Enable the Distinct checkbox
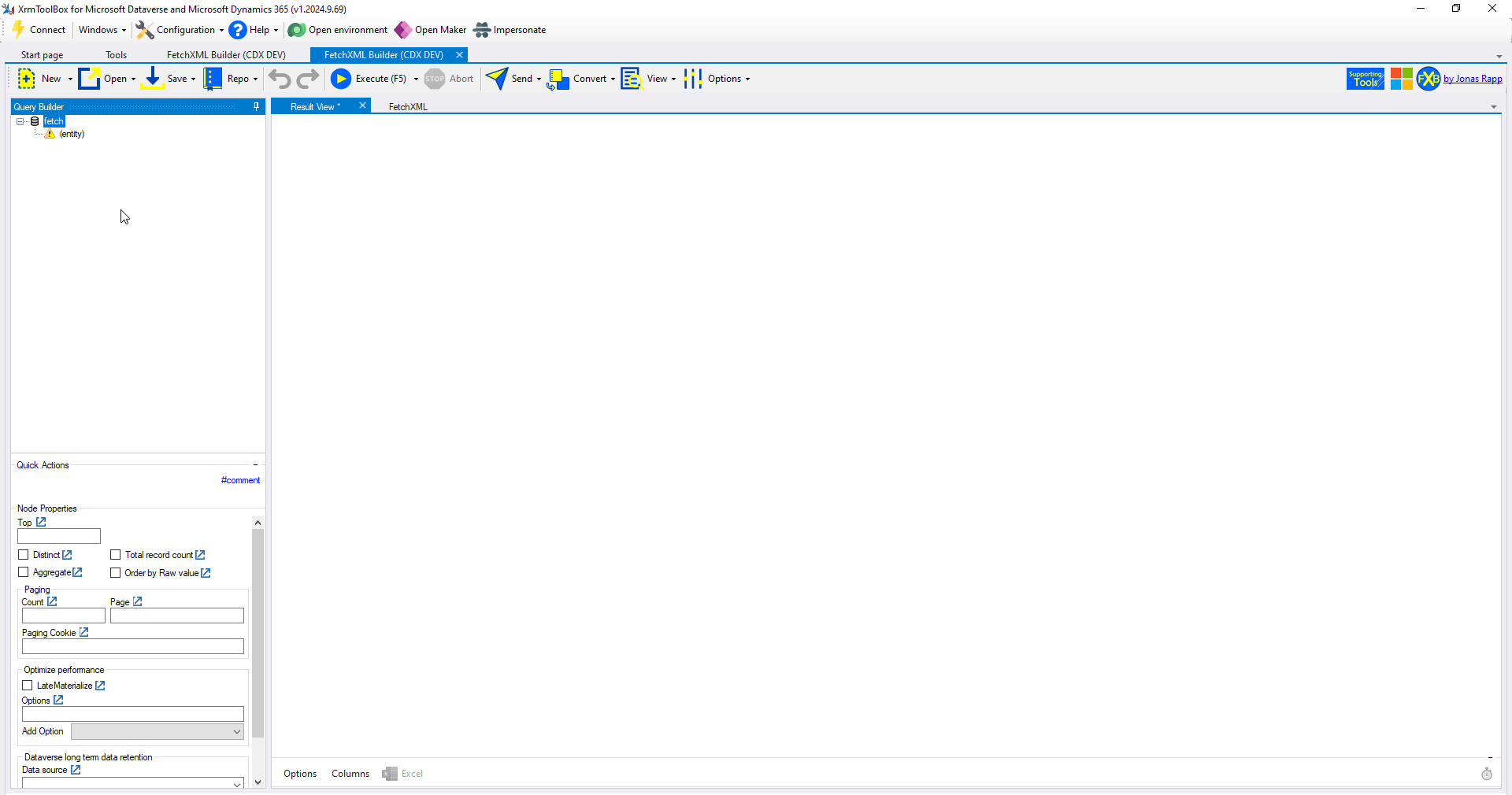This screenshot has width=1512, height=795. [x=24, y=555]
